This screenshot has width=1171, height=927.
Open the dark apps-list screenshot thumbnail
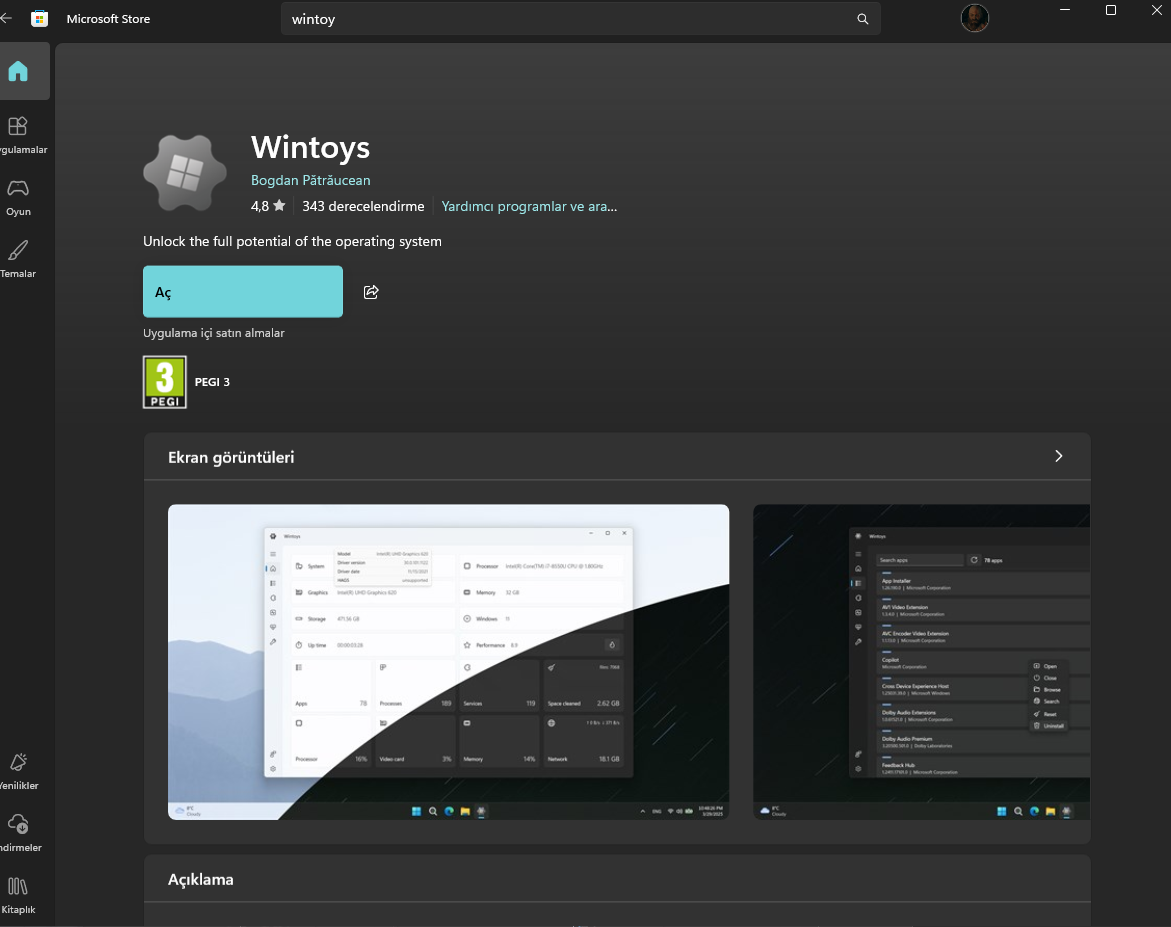tap(922, 662)
